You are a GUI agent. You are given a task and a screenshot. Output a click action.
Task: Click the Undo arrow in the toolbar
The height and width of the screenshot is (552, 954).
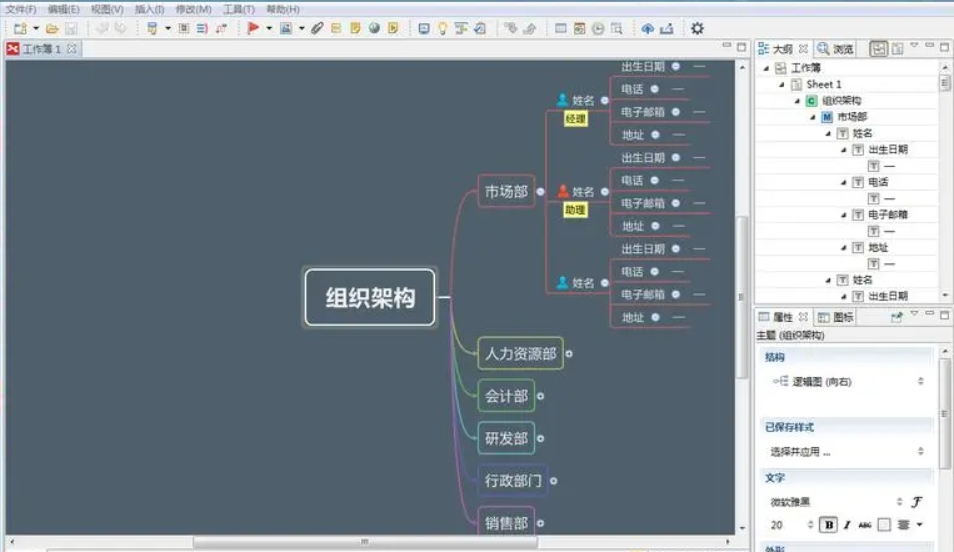click(x=102, y=29)
